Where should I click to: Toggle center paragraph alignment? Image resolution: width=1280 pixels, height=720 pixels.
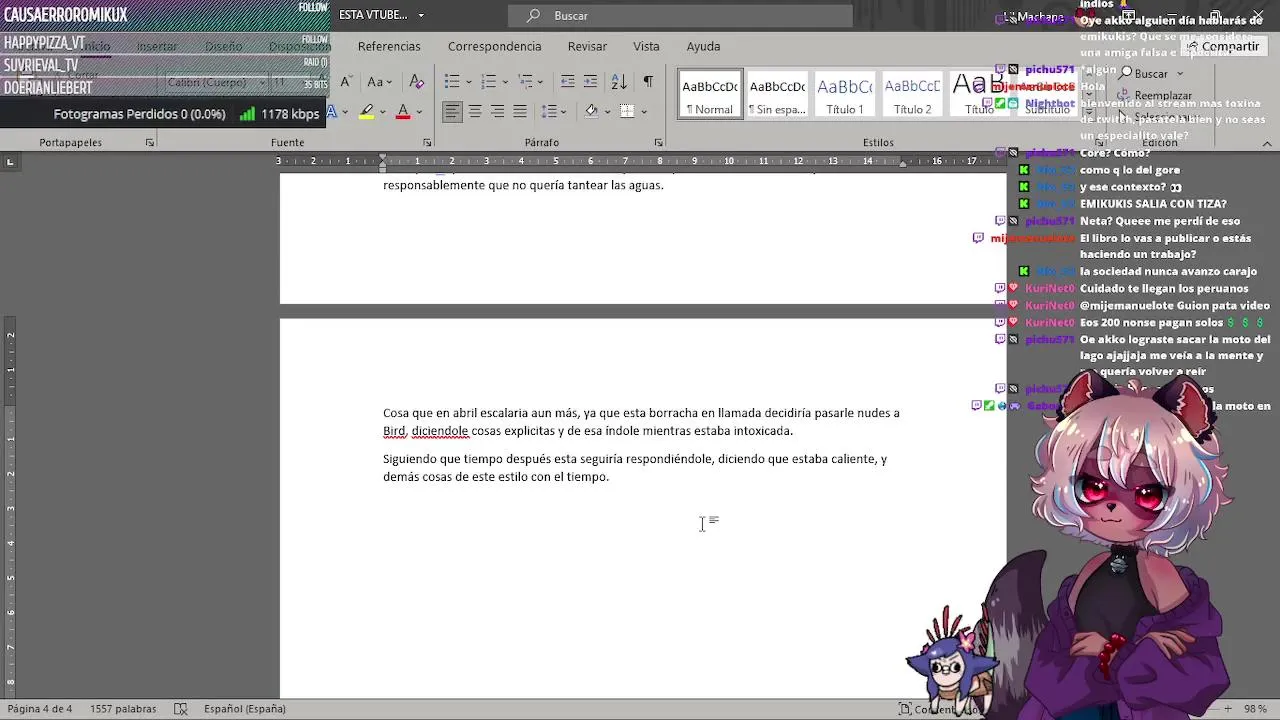[475, 111]
